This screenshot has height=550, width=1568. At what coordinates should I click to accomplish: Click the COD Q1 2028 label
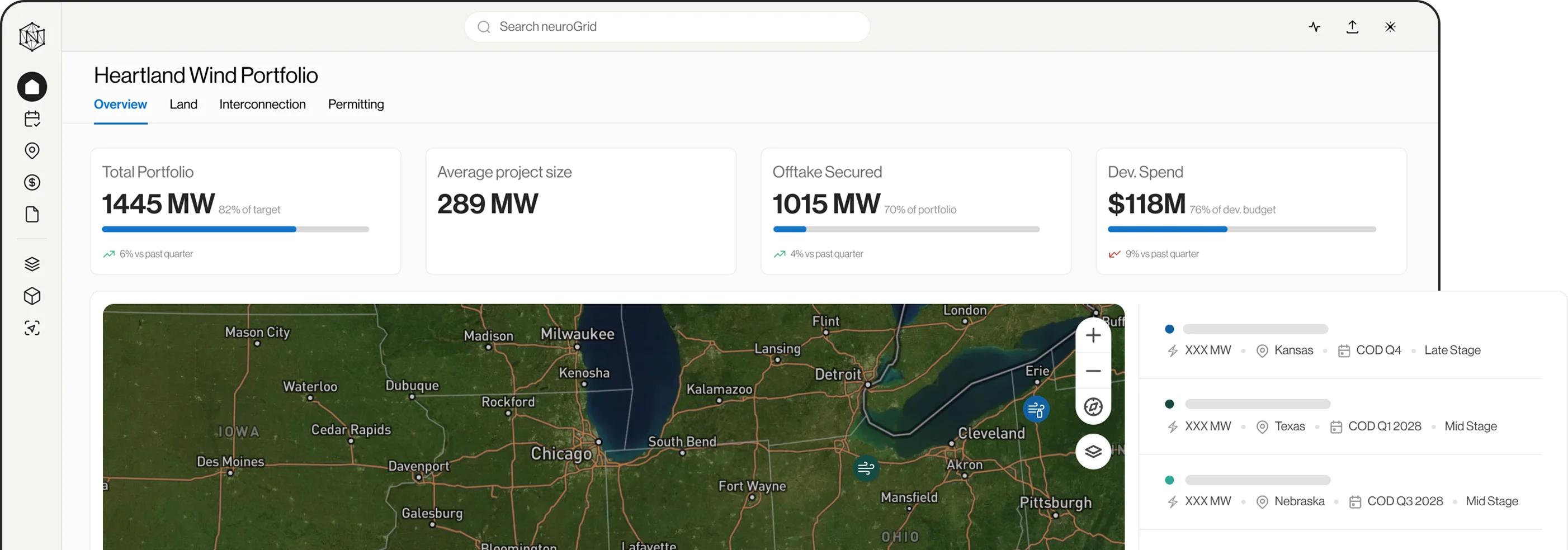click(1384, 426)
